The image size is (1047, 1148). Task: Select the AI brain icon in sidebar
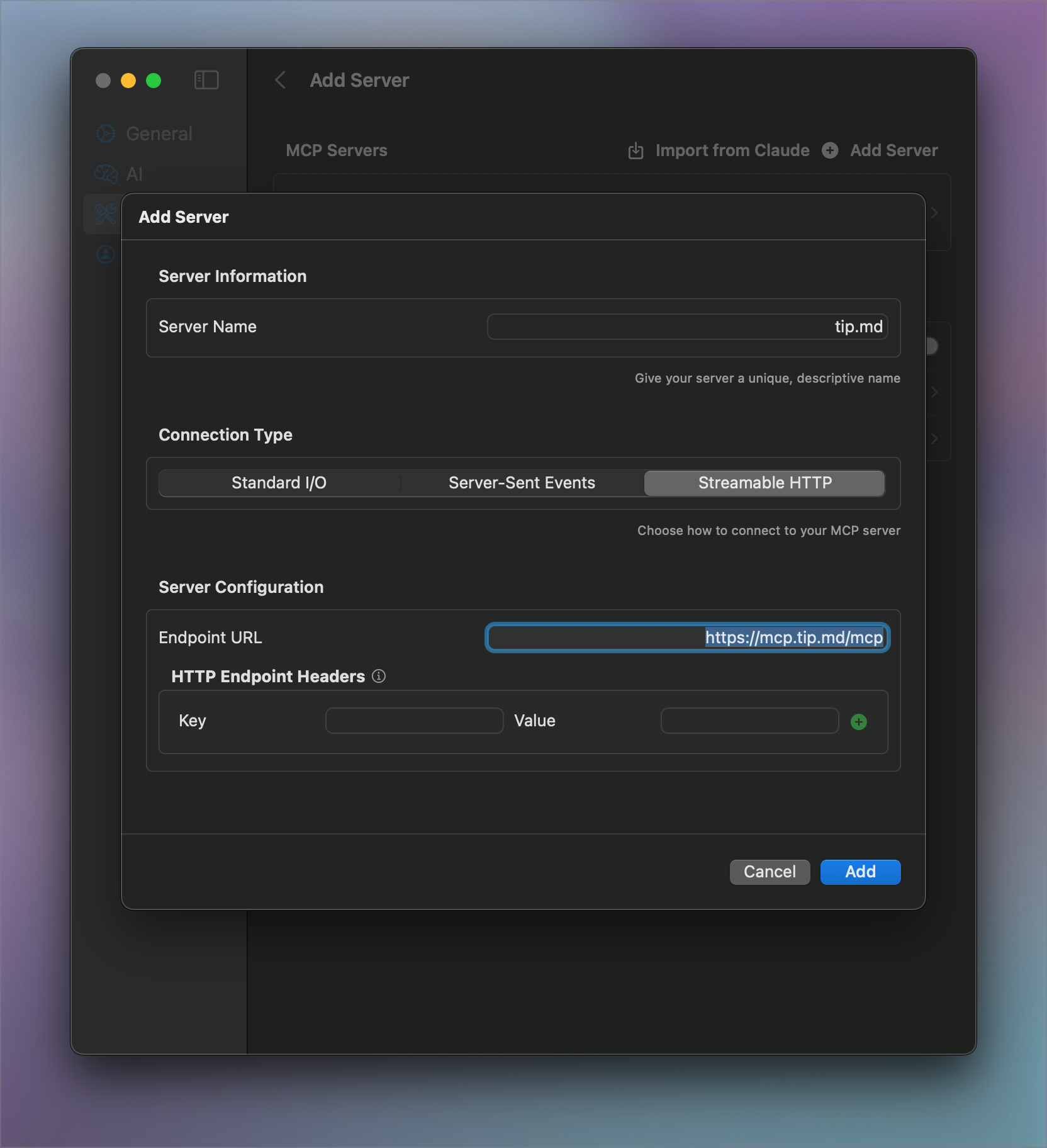[x=105, y=174]
